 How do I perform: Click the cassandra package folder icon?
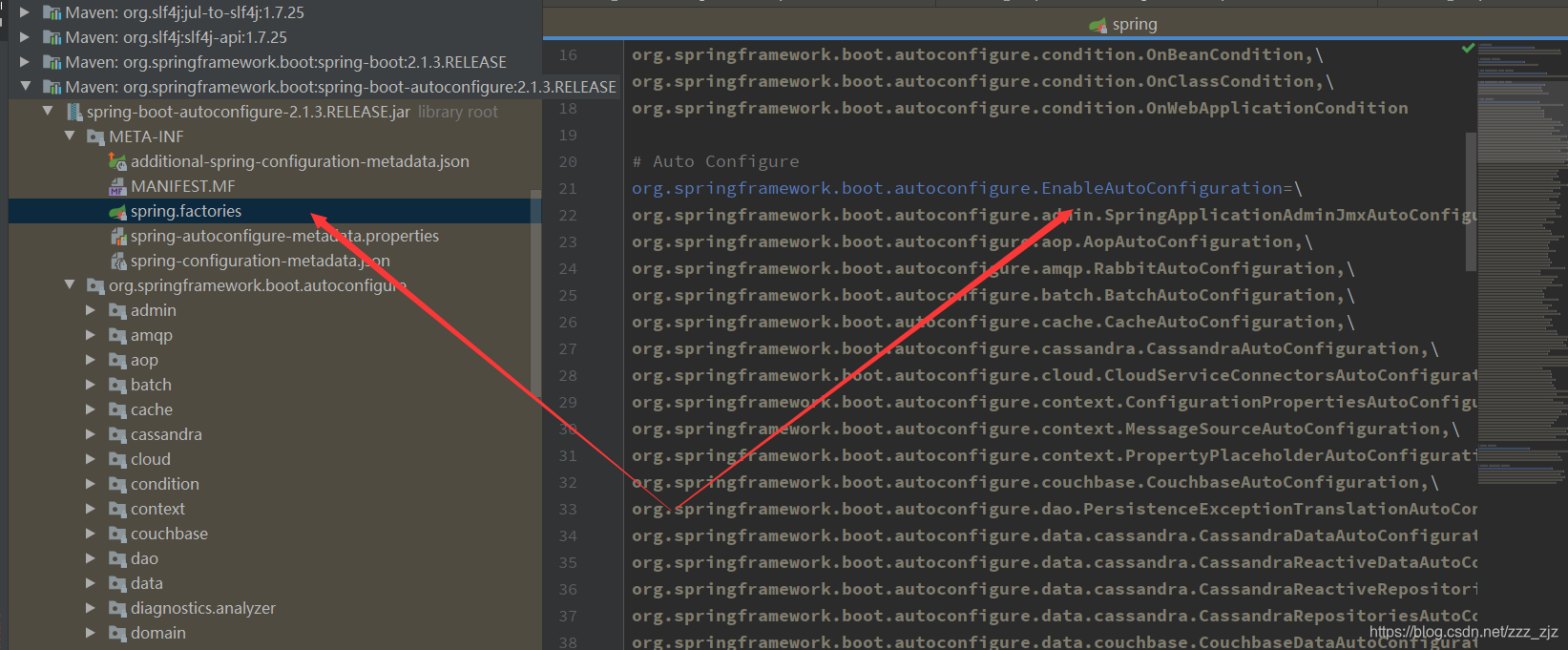coord(117,434)
